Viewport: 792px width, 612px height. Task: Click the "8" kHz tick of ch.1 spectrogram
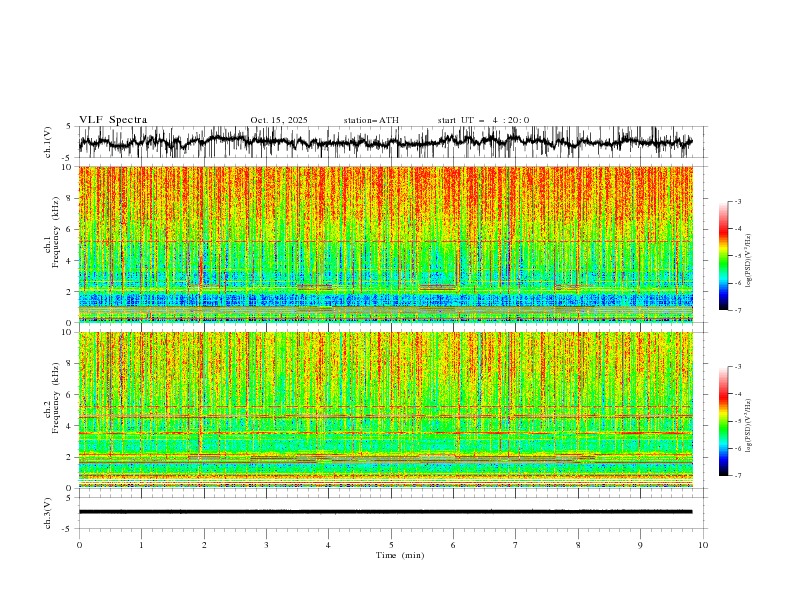tap(70, 198)
